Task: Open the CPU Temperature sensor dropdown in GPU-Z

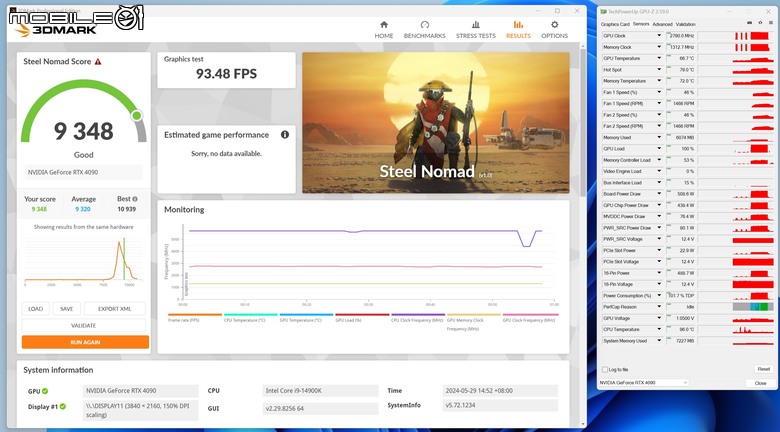Action: [x=659, y=329]
